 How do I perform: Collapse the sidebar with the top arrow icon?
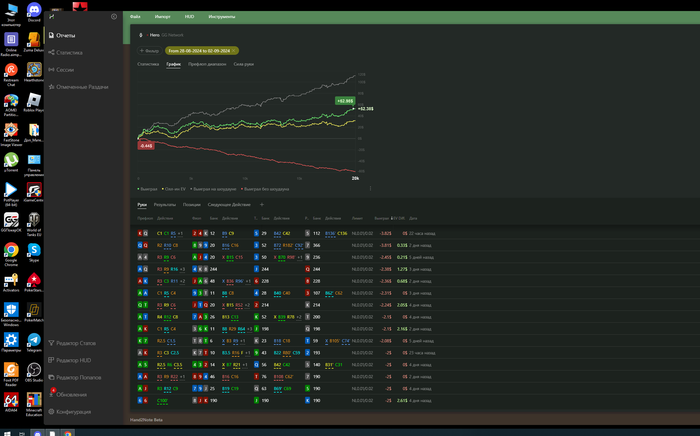114,17
